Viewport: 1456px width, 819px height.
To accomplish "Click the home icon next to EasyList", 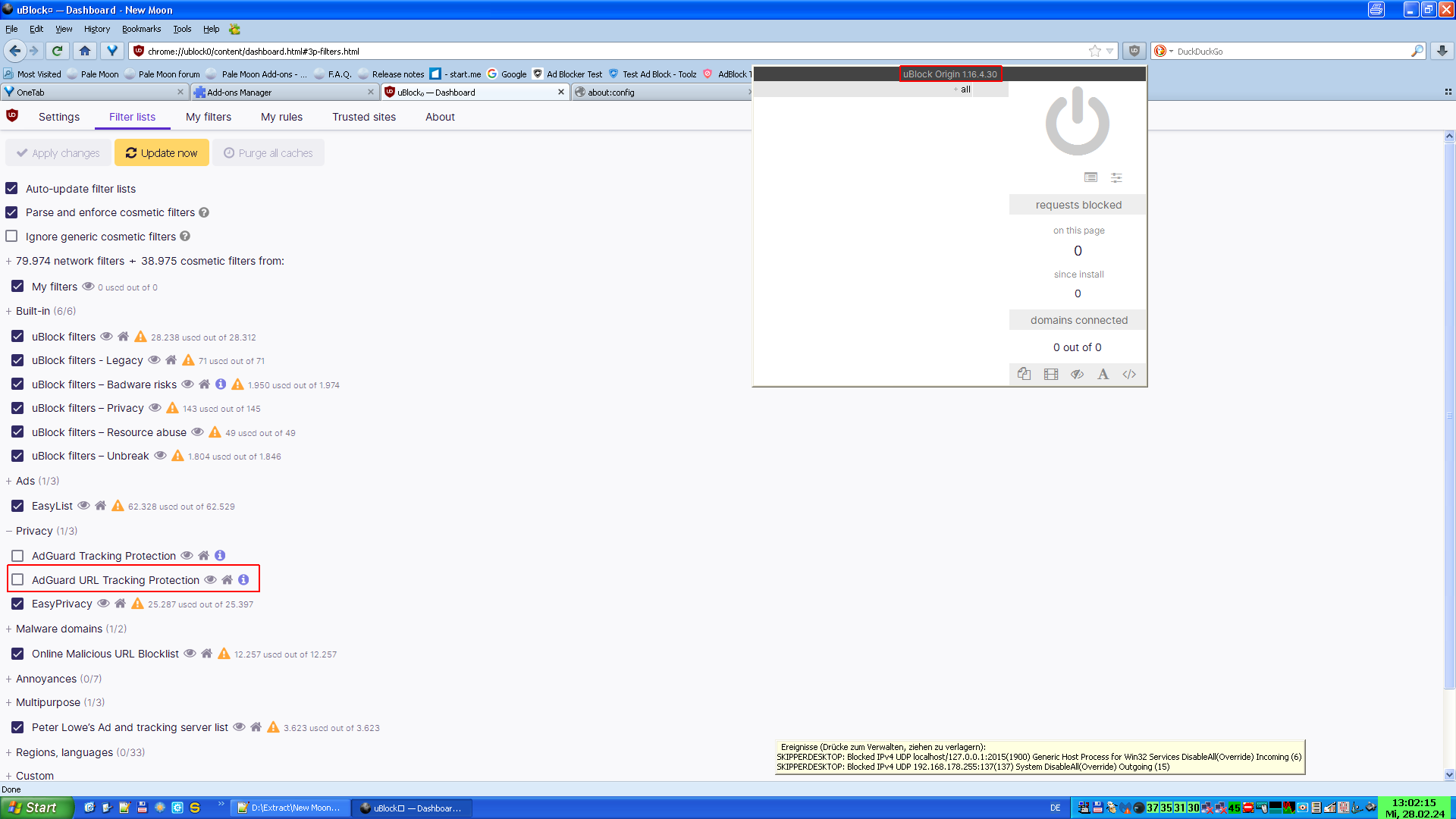I will (x=100, y=506).
